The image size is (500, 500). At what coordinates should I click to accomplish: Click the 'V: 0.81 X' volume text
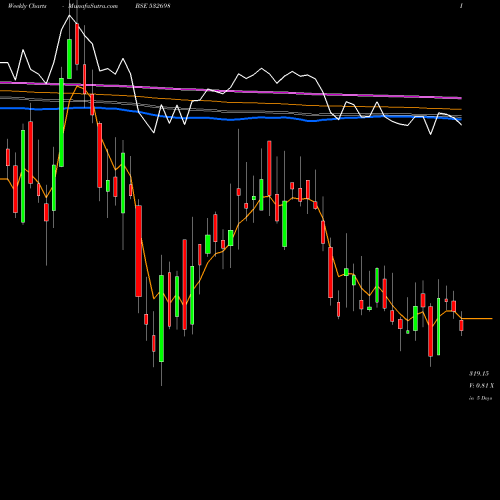pyautogui.click(x=481, y=386)
